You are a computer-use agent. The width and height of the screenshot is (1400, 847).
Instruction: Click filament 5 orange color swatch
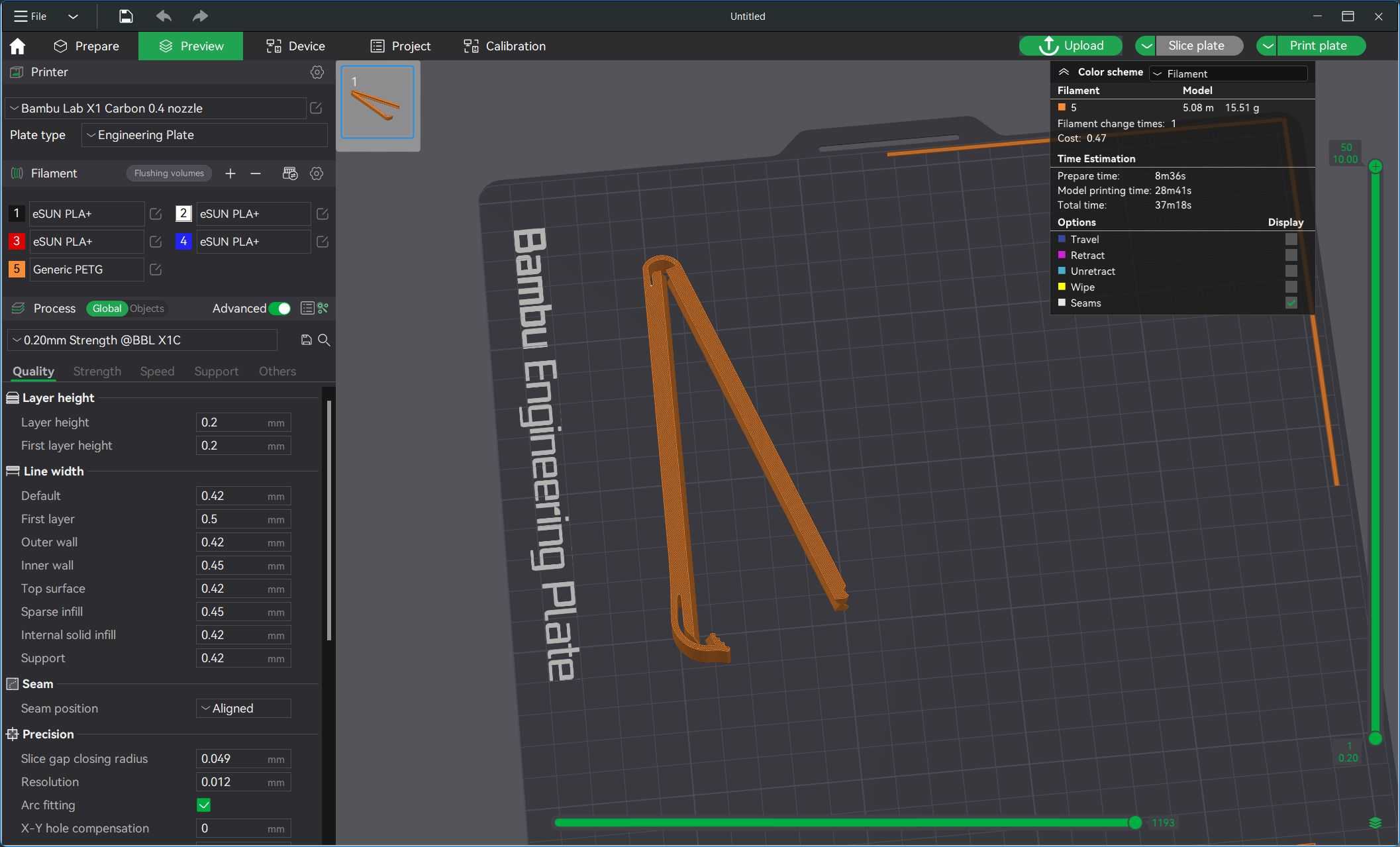pos(17,270)
